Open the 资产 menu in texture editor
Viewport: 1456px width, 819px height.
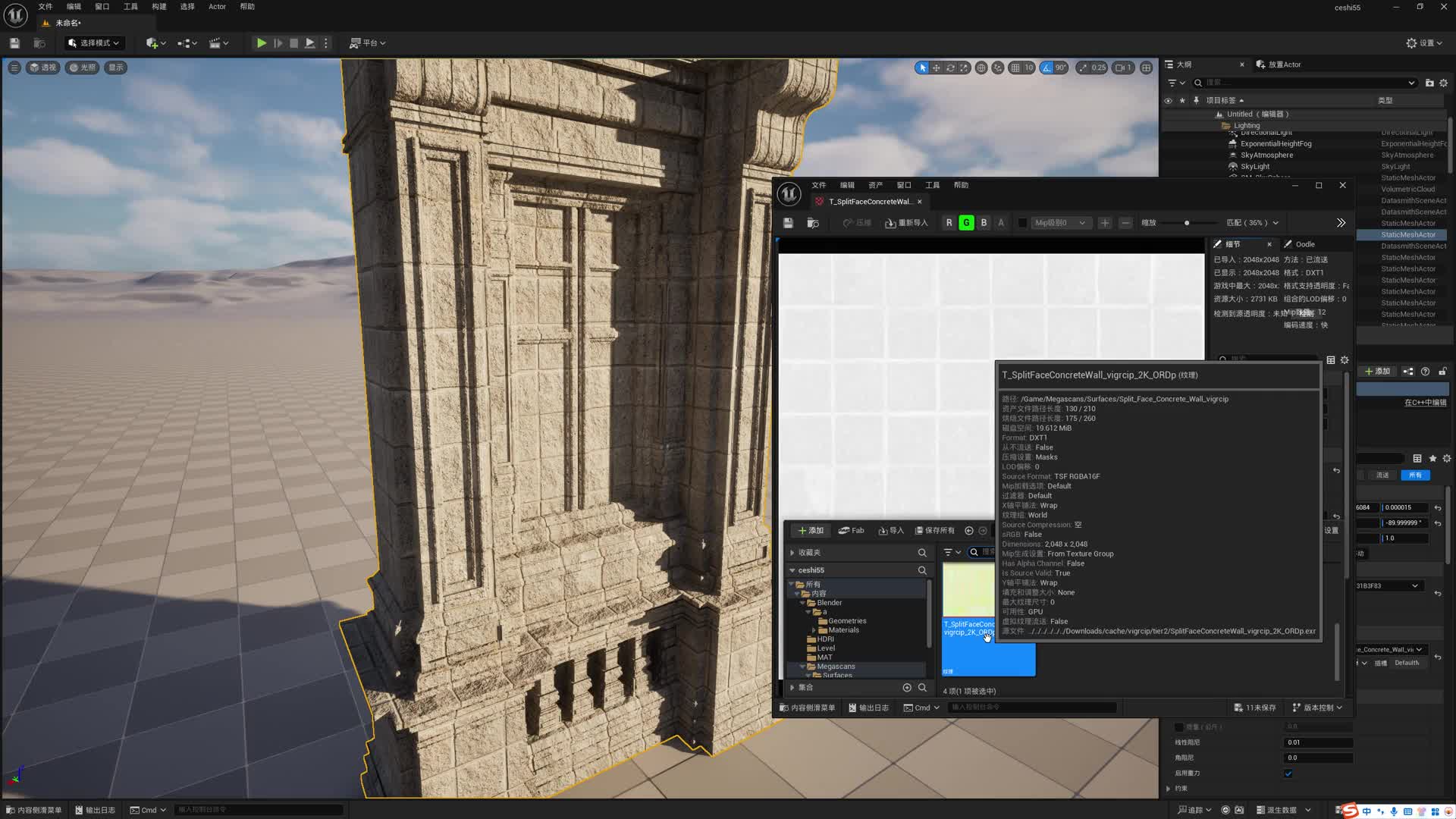point(875,185)
